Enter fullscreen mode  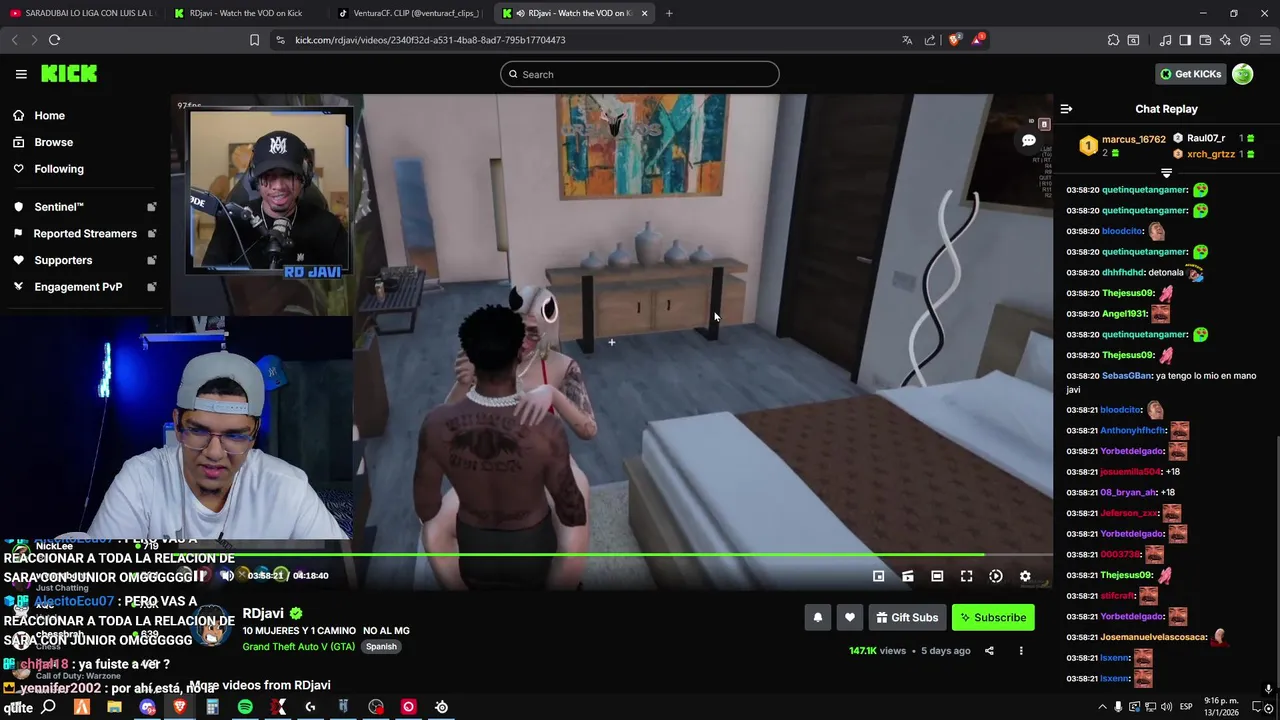[966, 576]
